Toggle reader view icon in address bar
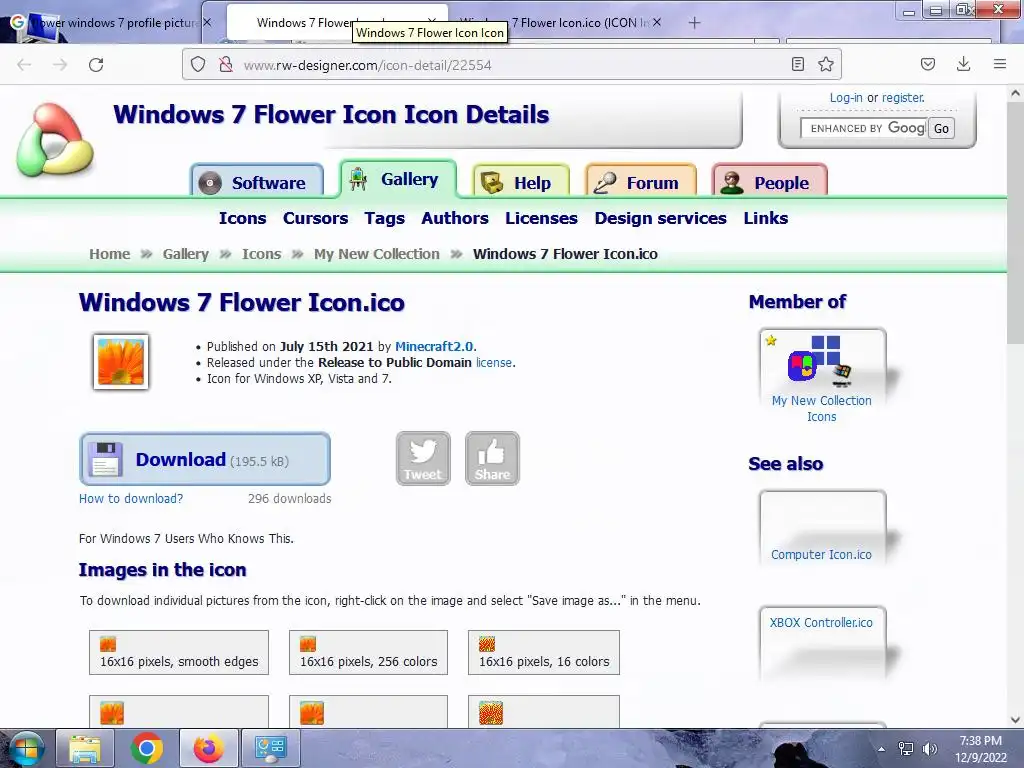Screen dimensions: 1024x768 click(797, 64)
